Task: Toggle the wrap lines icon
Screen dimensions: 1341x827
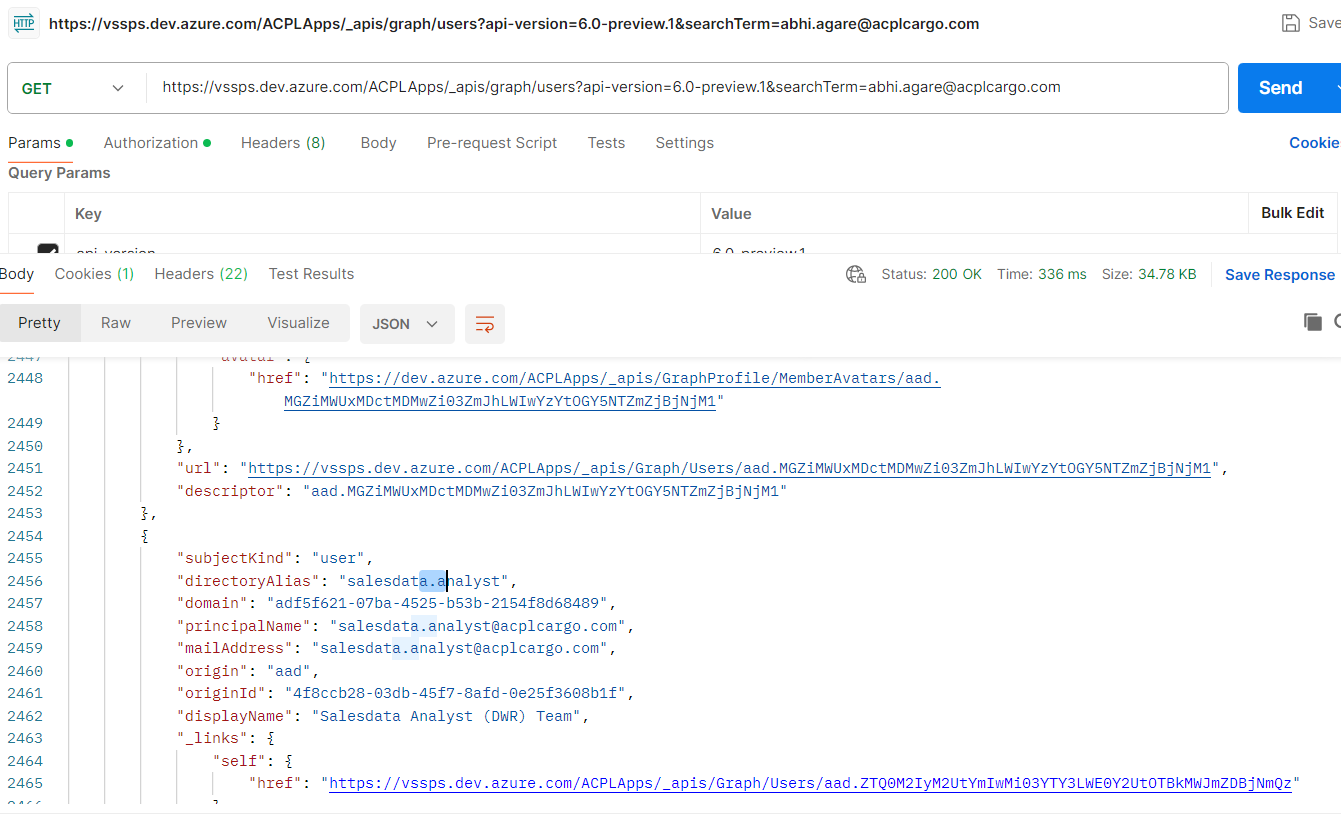Action: point(485,324)
